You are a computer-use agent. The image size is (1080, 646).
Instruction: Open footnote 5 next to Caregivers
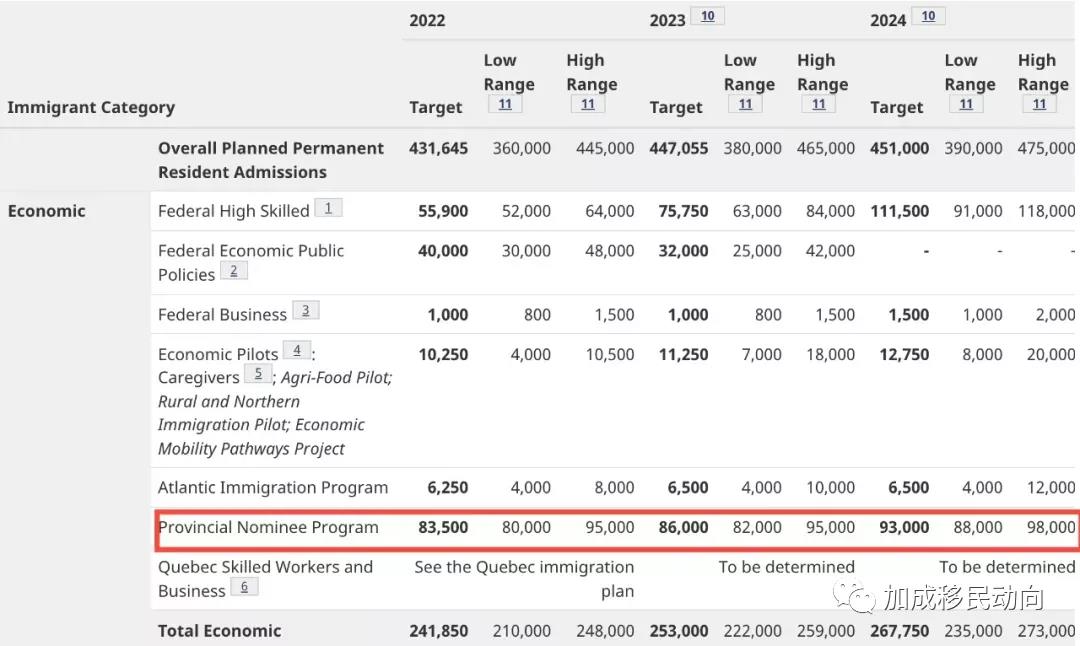click(258, 373)
